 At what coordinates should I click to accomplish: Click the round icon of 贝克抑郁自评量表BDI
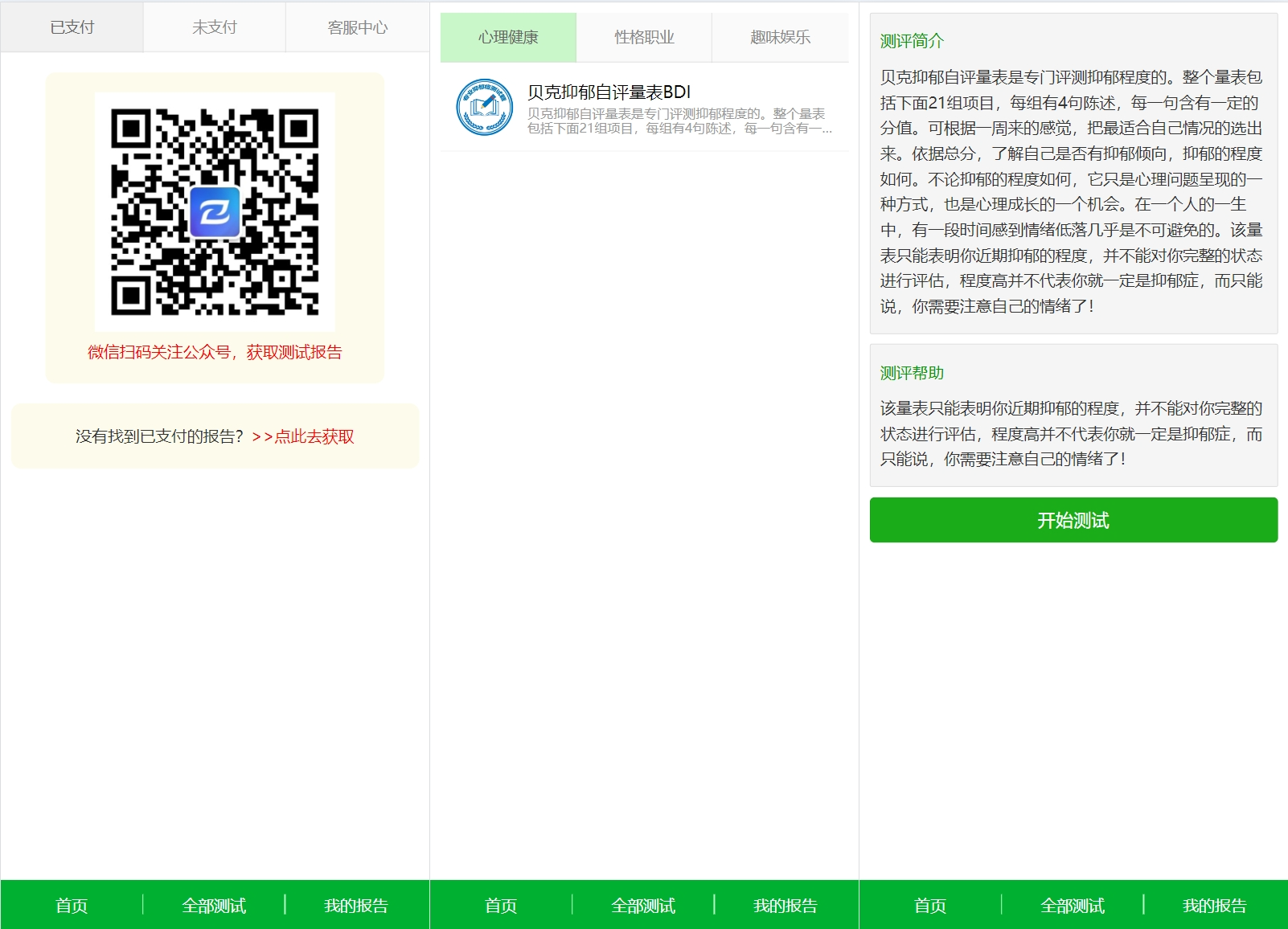click(485, 107)
